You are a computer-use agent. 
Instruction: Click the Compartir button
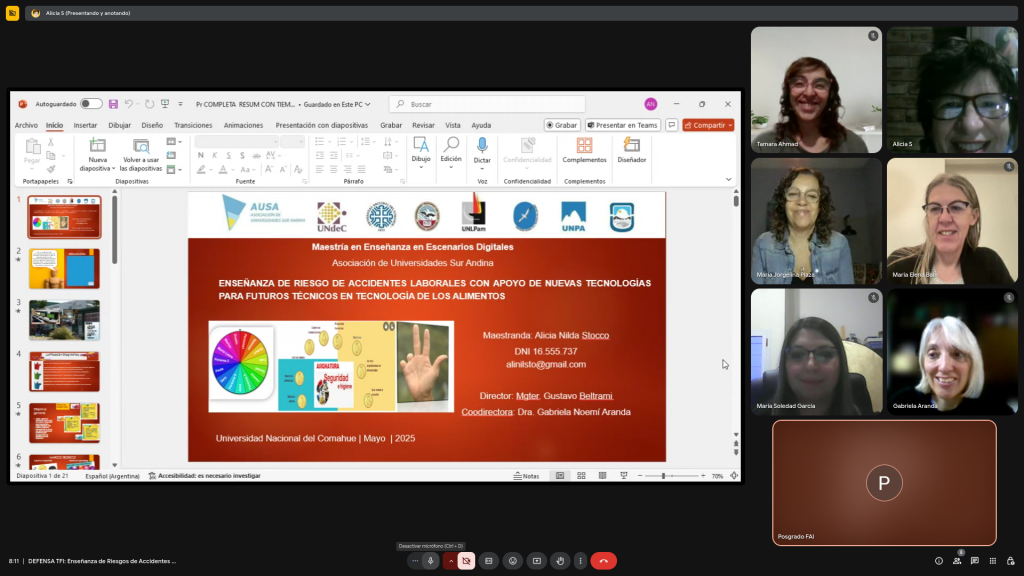click(708, 125)
